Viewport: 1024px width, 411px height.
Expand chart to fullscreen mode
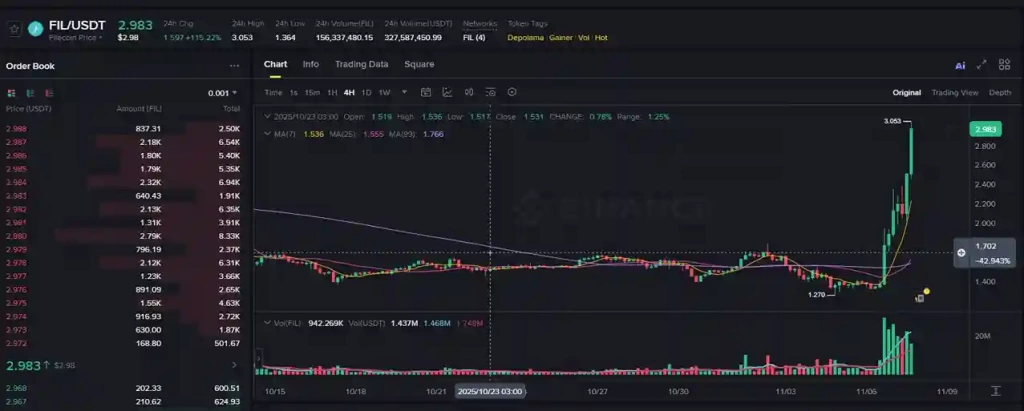pos(981,65)
